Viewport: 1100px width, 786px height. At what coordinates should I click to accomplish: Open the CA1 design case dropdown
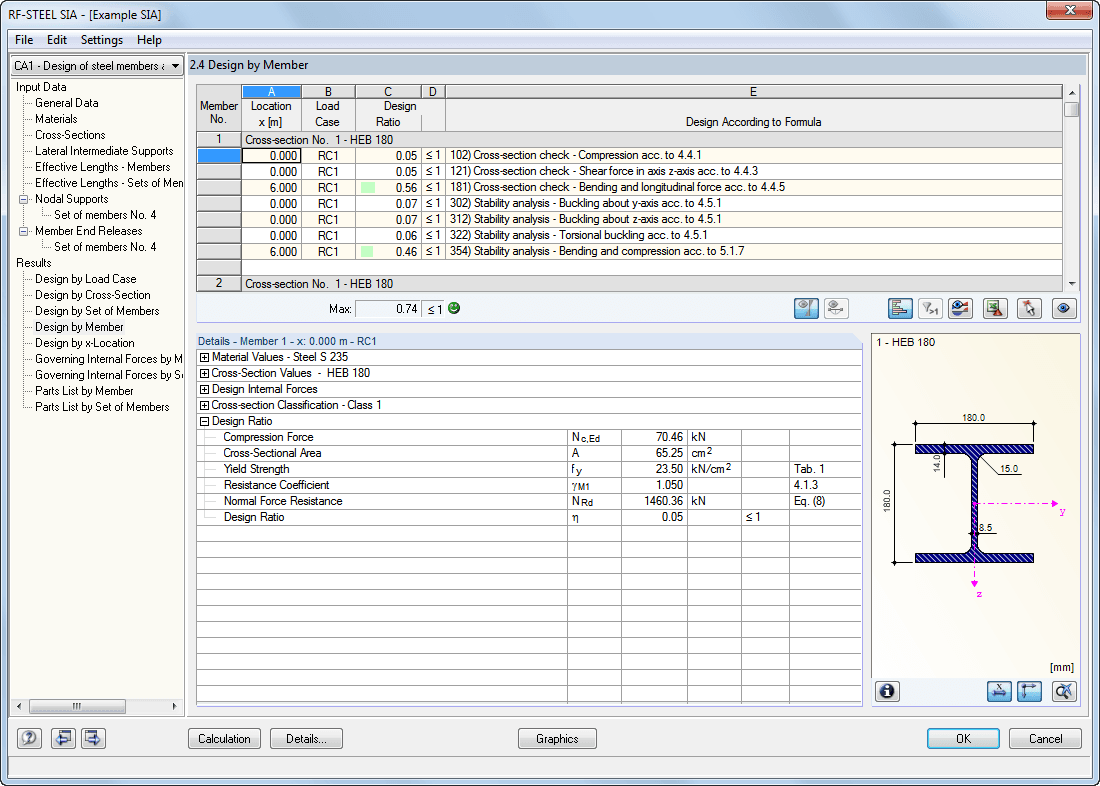coord(98,65)
